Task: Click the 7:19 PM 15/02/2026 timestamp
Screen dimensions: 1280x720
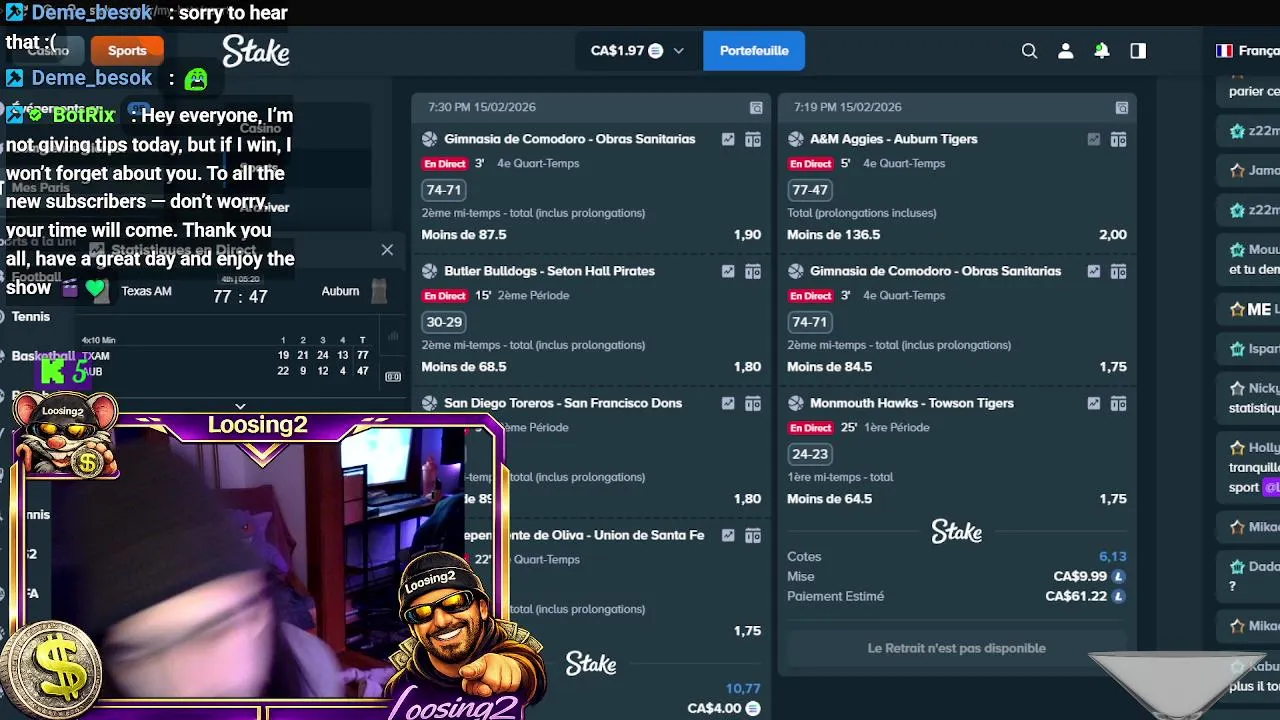Action: [847, 107]
